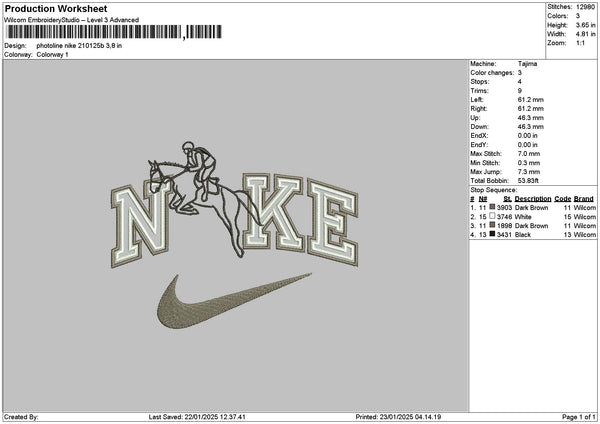Click the Code column header
Image resolution: width=600 pixels, height=424 pixels.
[x=562, y=199]
